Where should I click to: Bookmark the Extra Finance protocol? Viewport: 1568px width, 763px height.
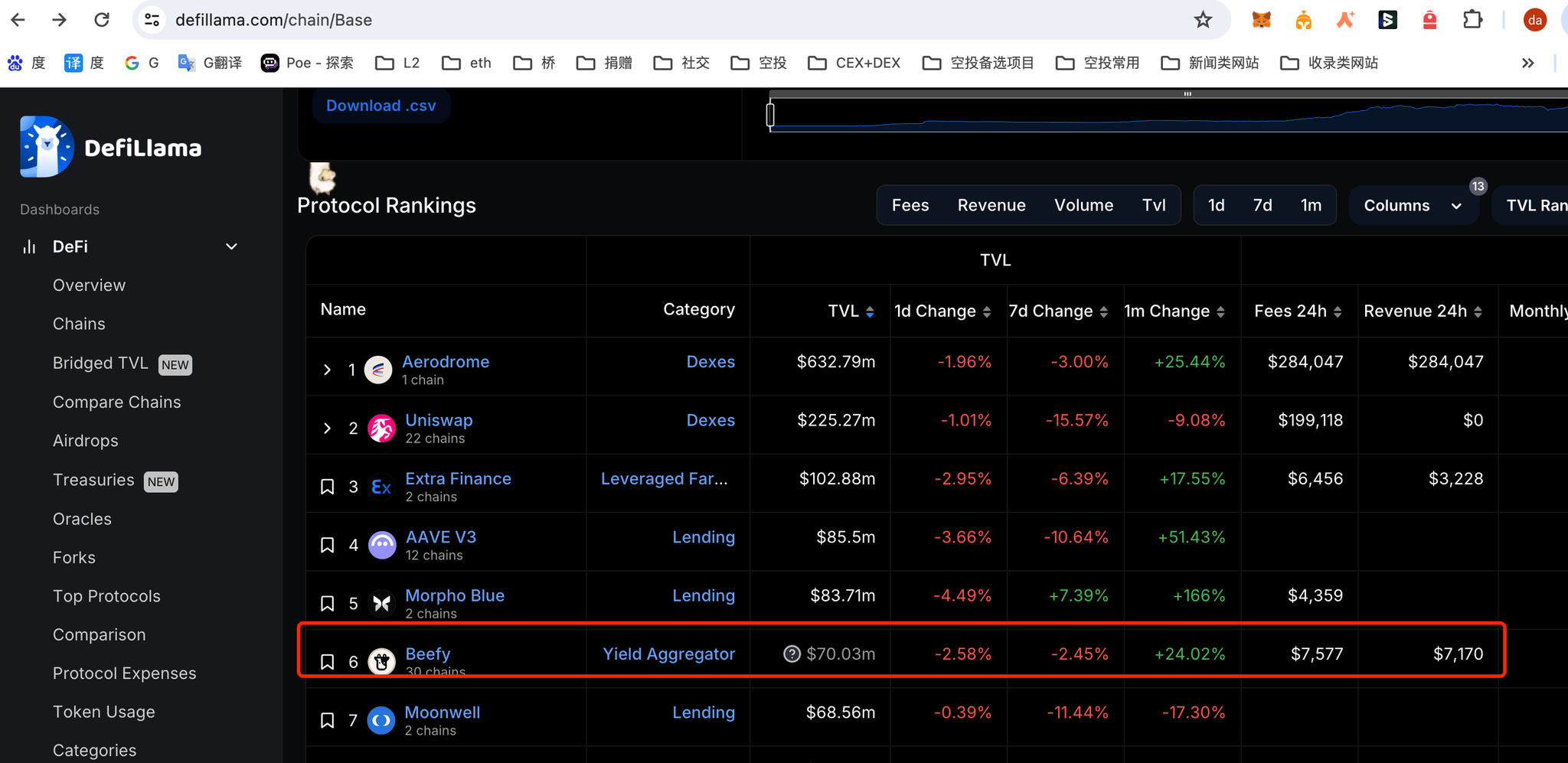328,487
